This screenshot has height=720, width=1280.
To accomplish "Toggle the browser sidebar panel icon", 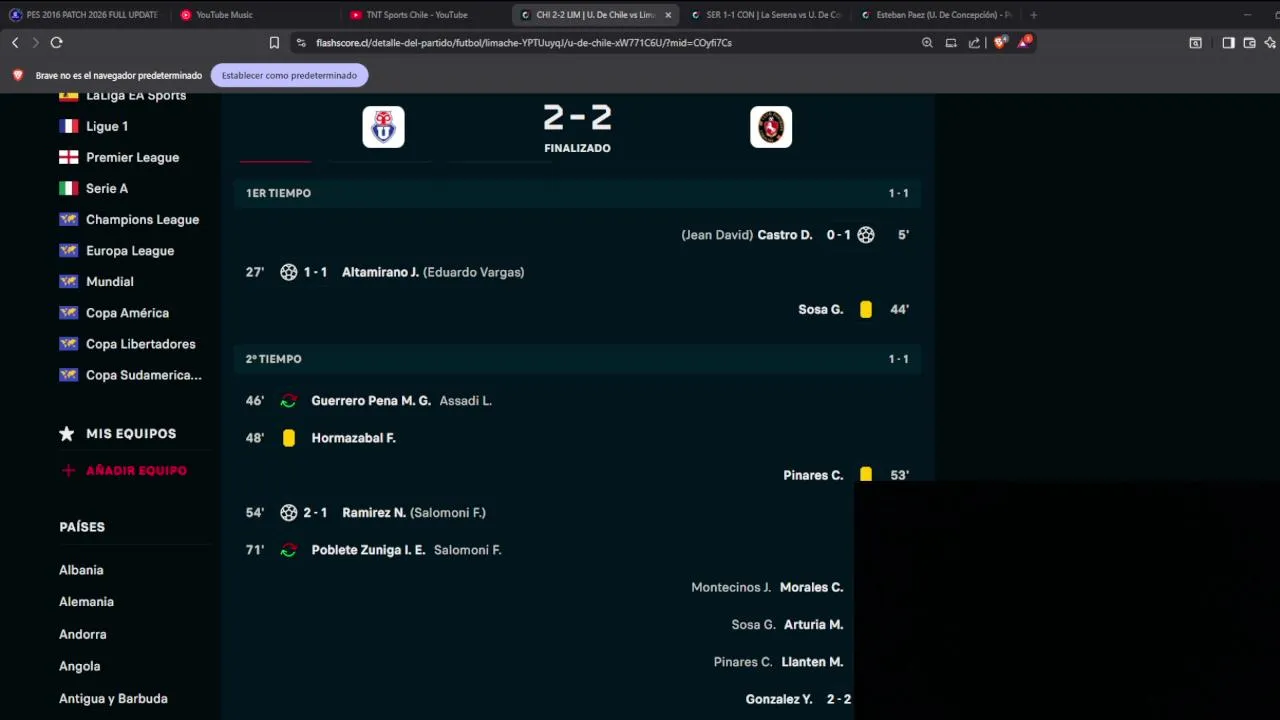I will click(1228, 43).
